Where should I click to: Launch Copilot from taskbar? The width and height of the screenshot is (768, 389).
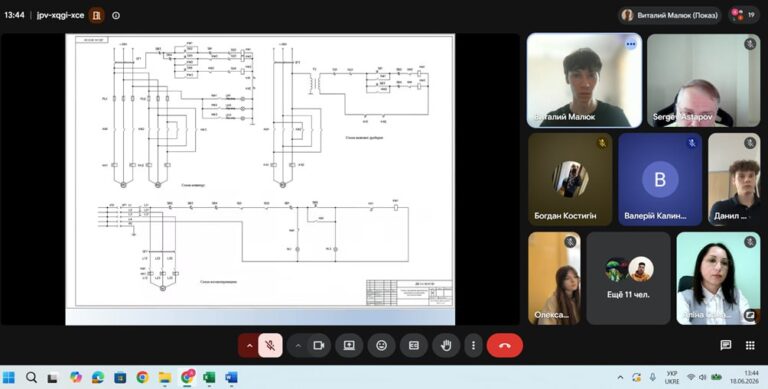[x=75, y=377]
